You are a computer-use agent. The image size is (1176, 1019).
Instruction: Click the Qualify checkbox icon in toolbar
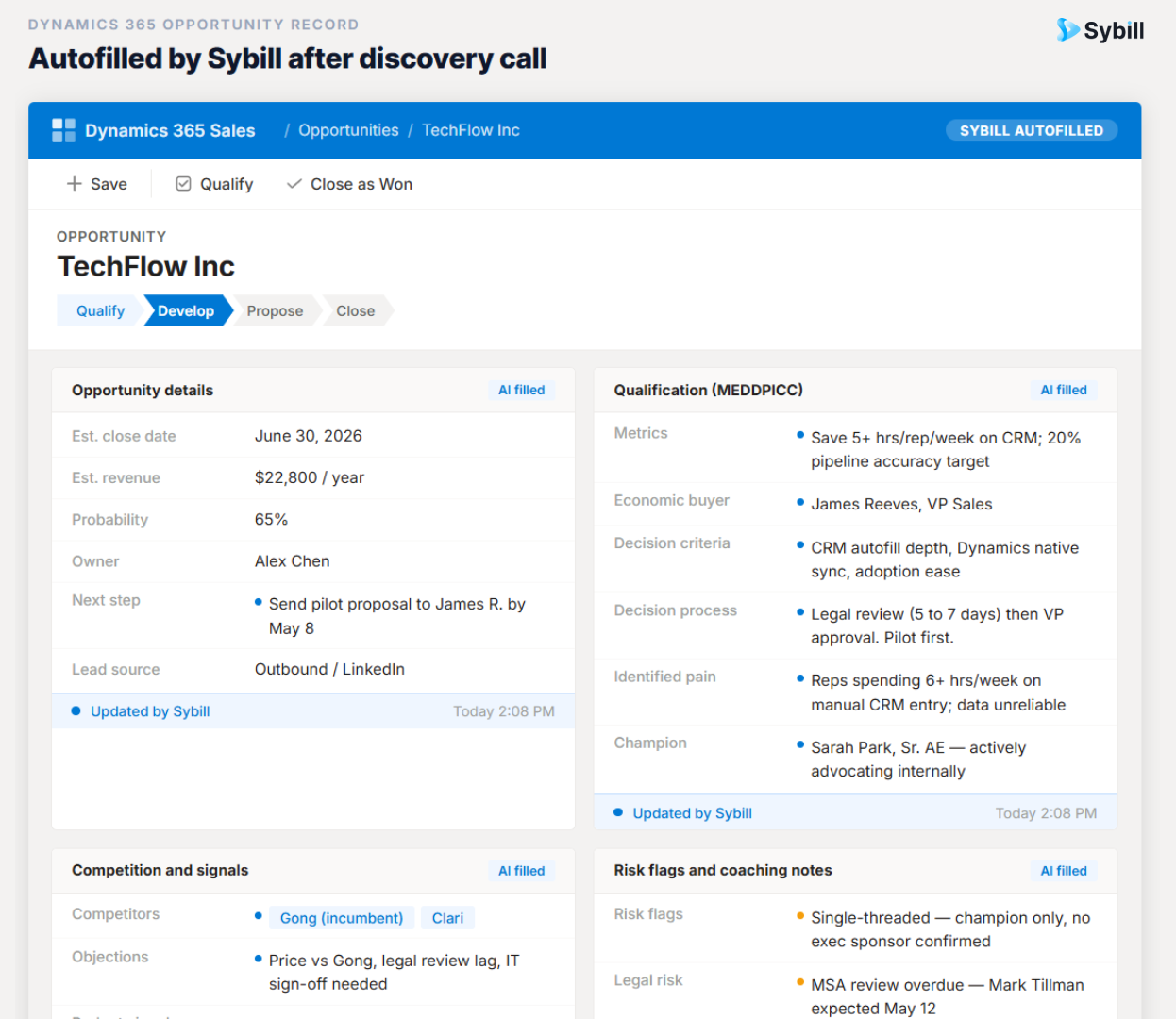click(x=183, y=184)
